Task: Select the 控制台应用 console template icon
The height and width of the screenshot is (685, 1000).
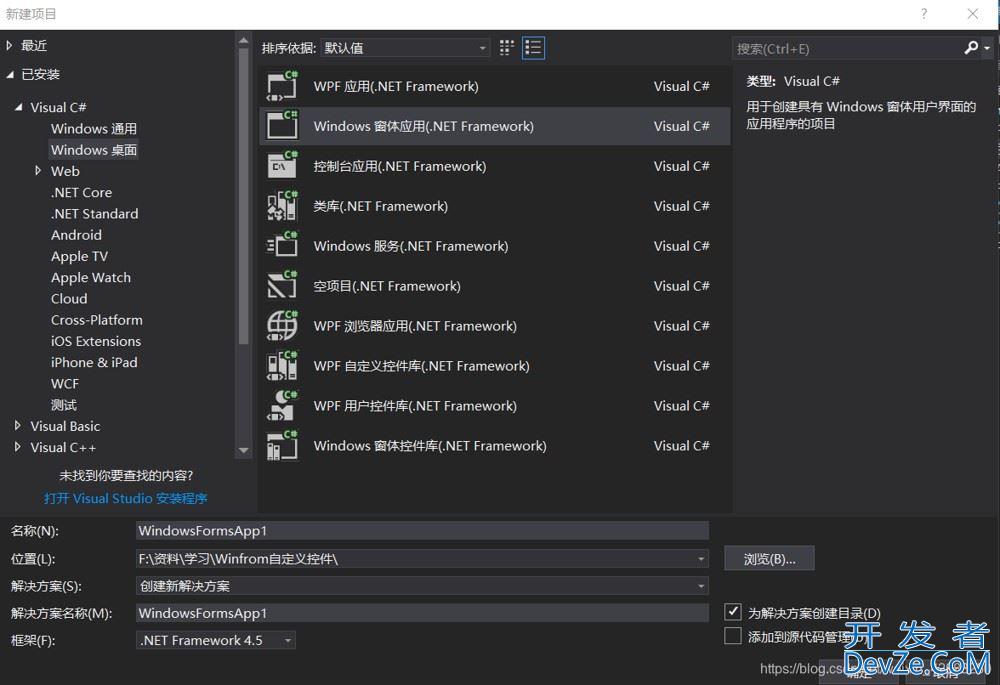Action: point(282,166)
